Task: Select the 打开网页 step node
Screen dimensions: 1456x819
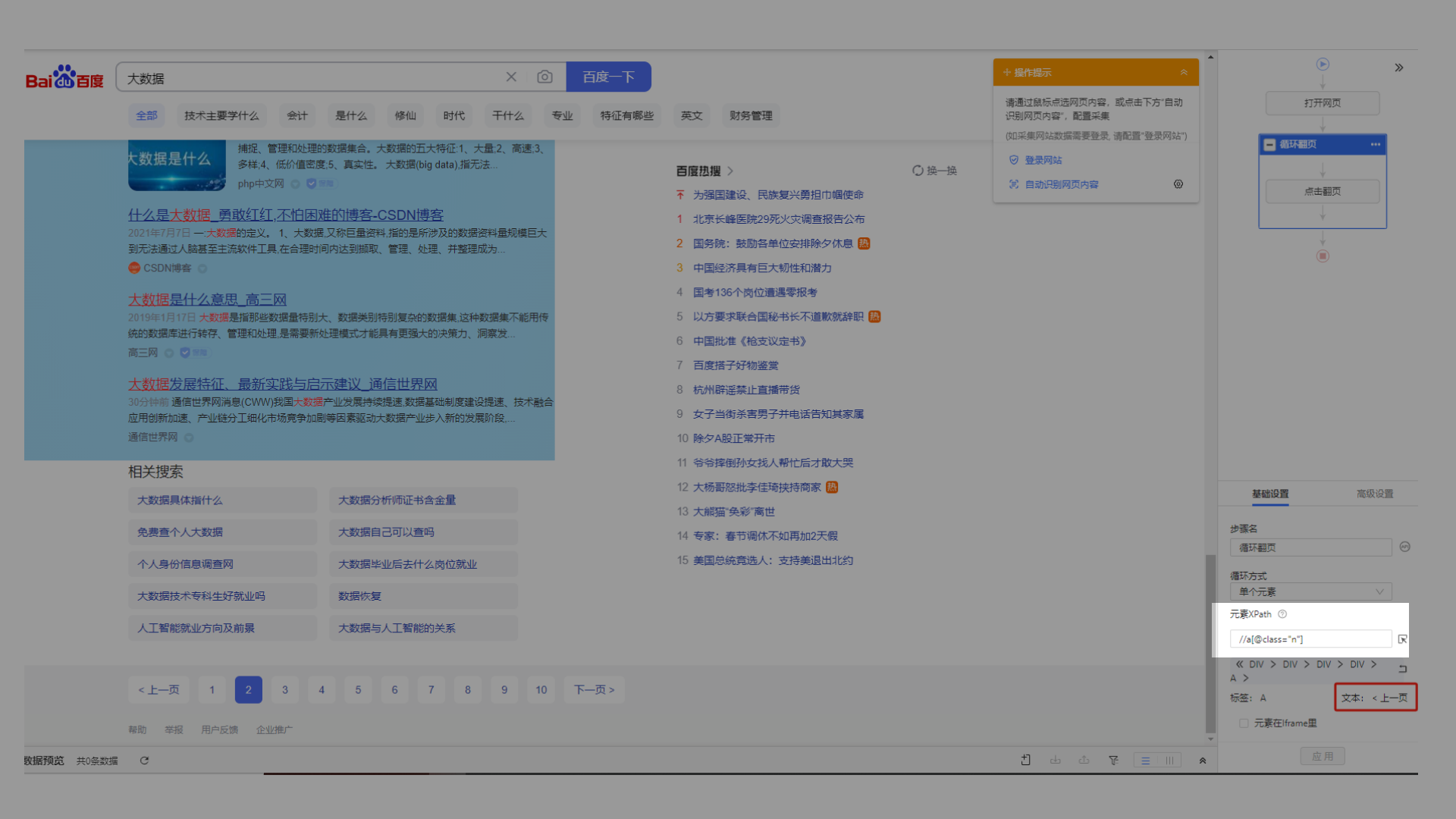Action: pos(1323,103)
